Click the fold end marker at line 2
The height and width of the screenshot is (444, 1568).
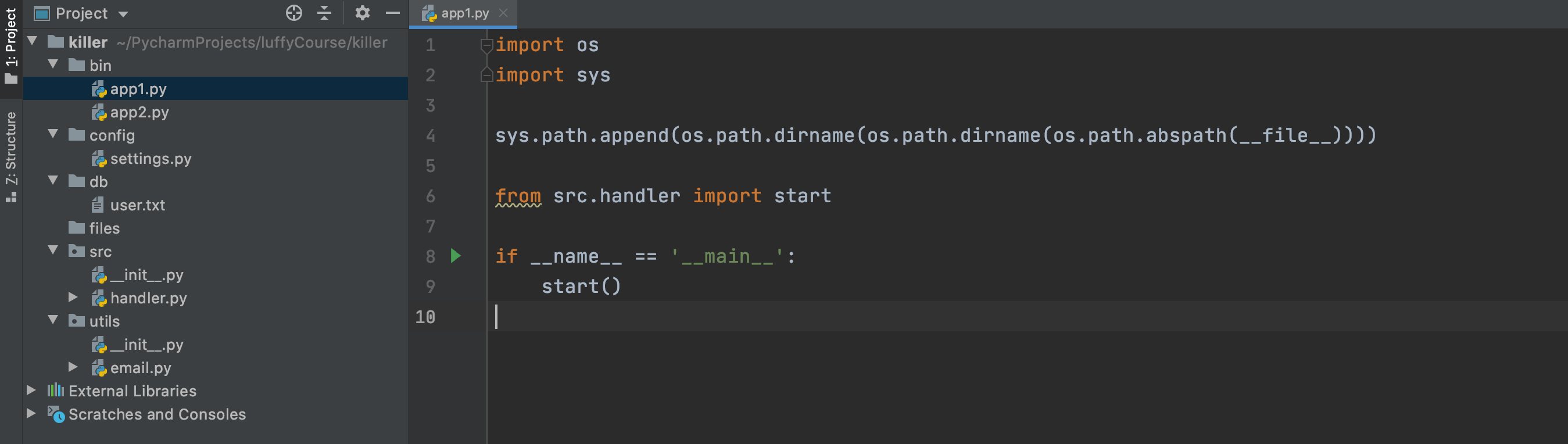pyautogui.click(x=486, y=75)
